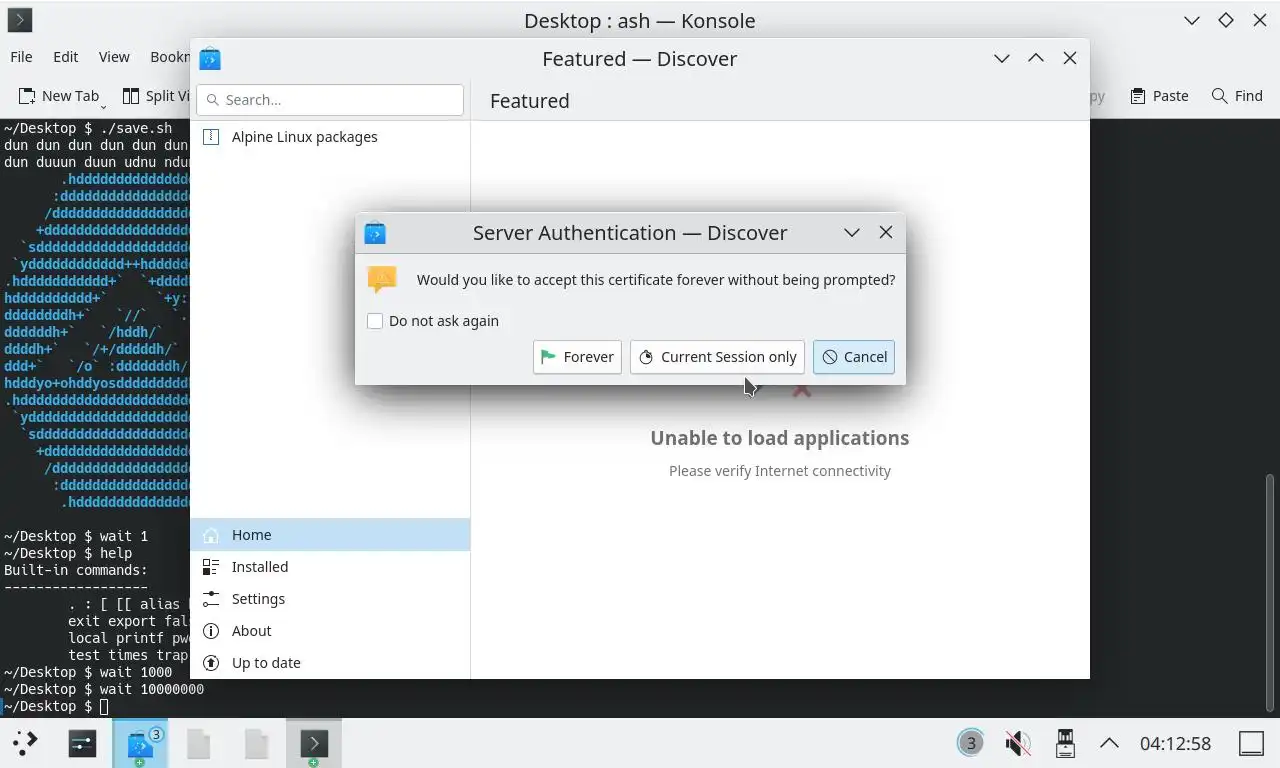Open Konsole Edit menu
The width and height of the screenshot is (1280, 768).
[x=66, y=57]
